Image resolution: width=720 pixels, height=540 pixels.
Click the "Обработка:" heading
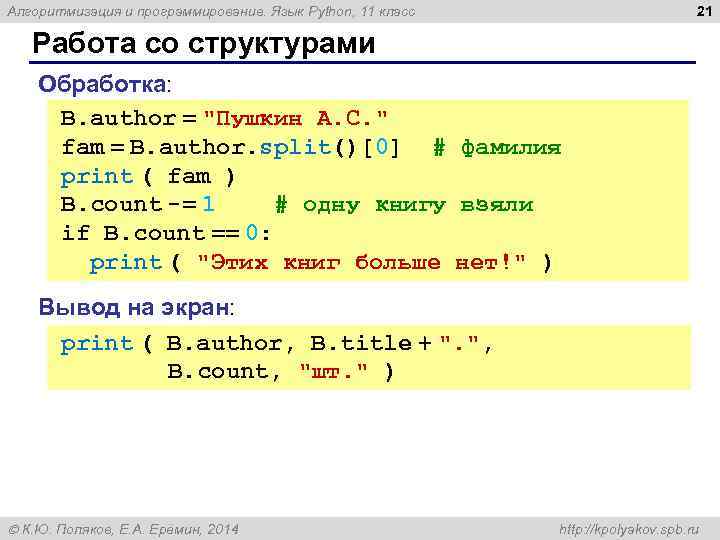pyautogui.click(x=104, y=84)
